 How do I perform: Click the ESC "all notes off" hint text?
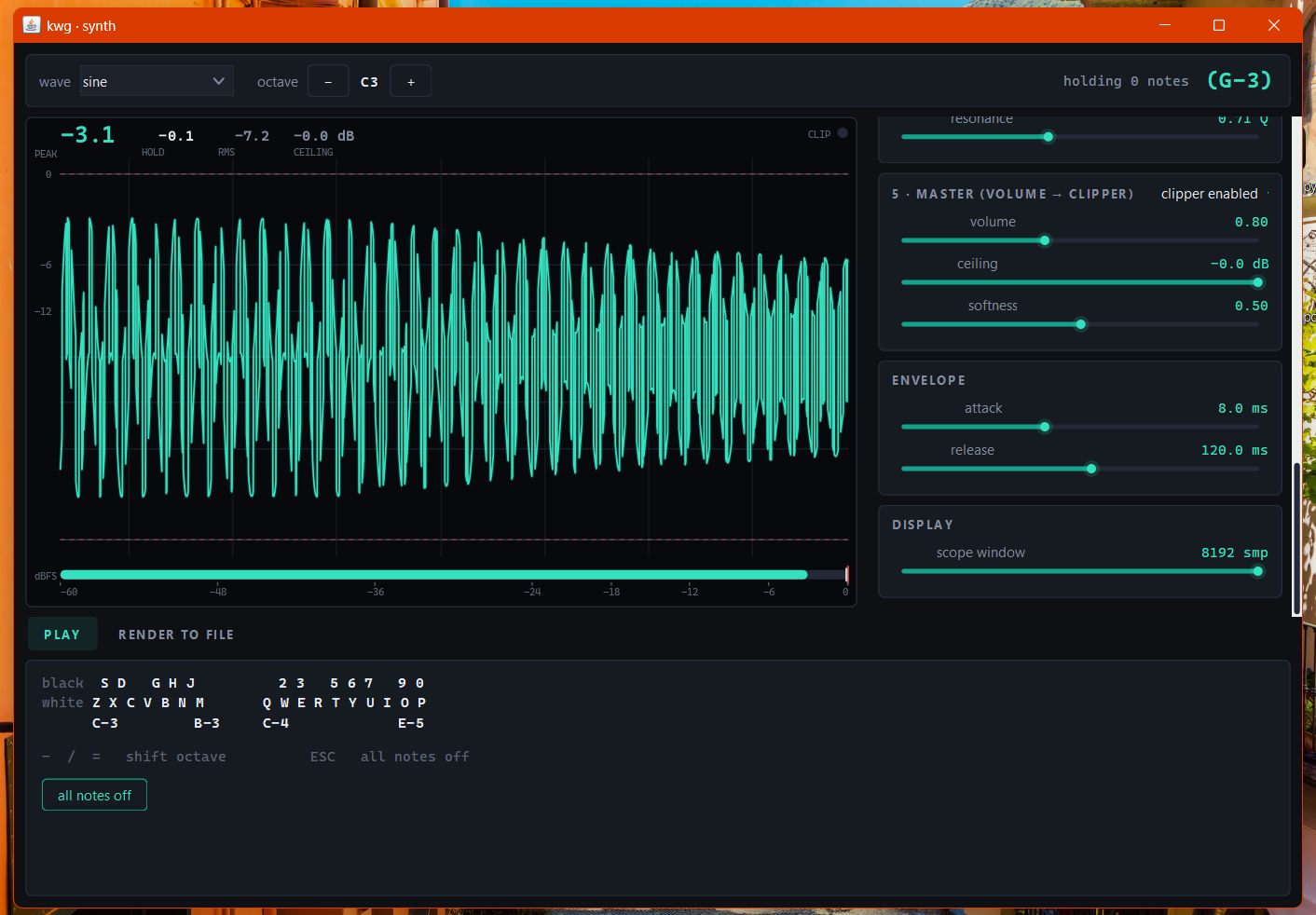click(415, 757)
